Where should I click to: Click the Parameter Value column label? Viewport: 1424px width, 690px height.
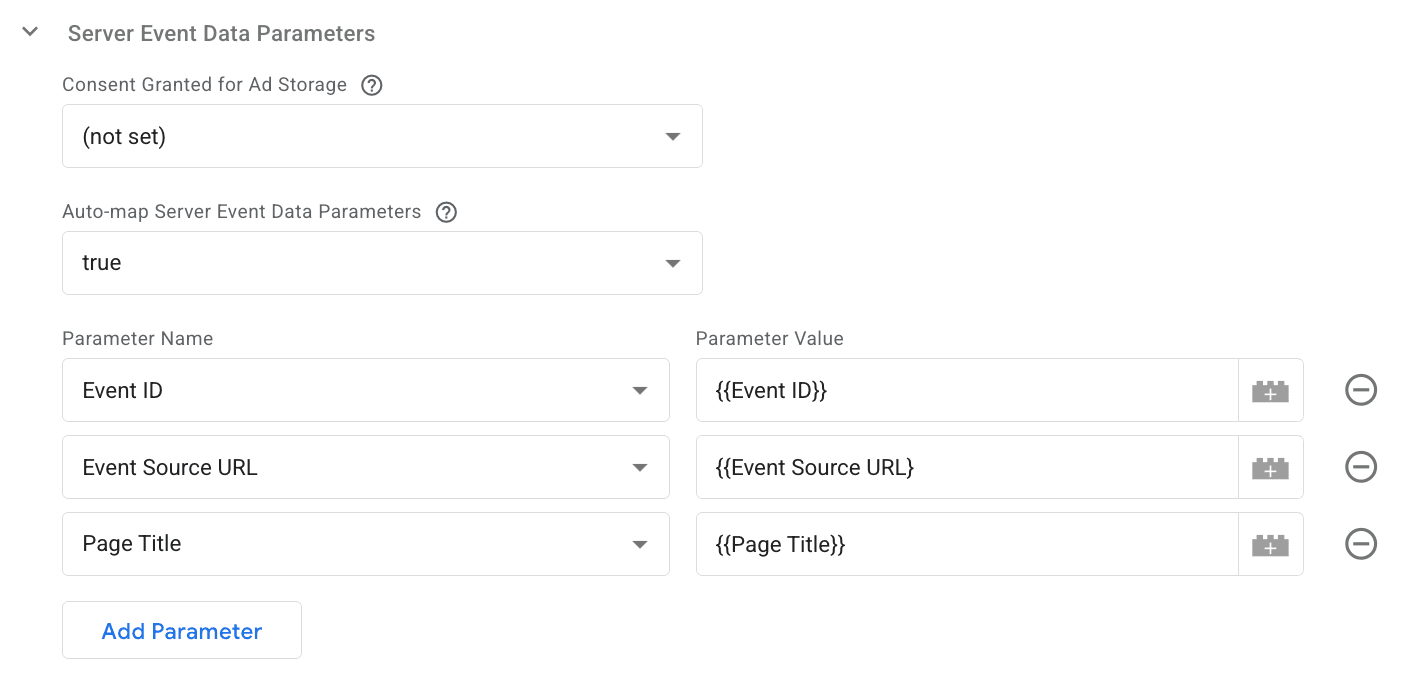770,338
